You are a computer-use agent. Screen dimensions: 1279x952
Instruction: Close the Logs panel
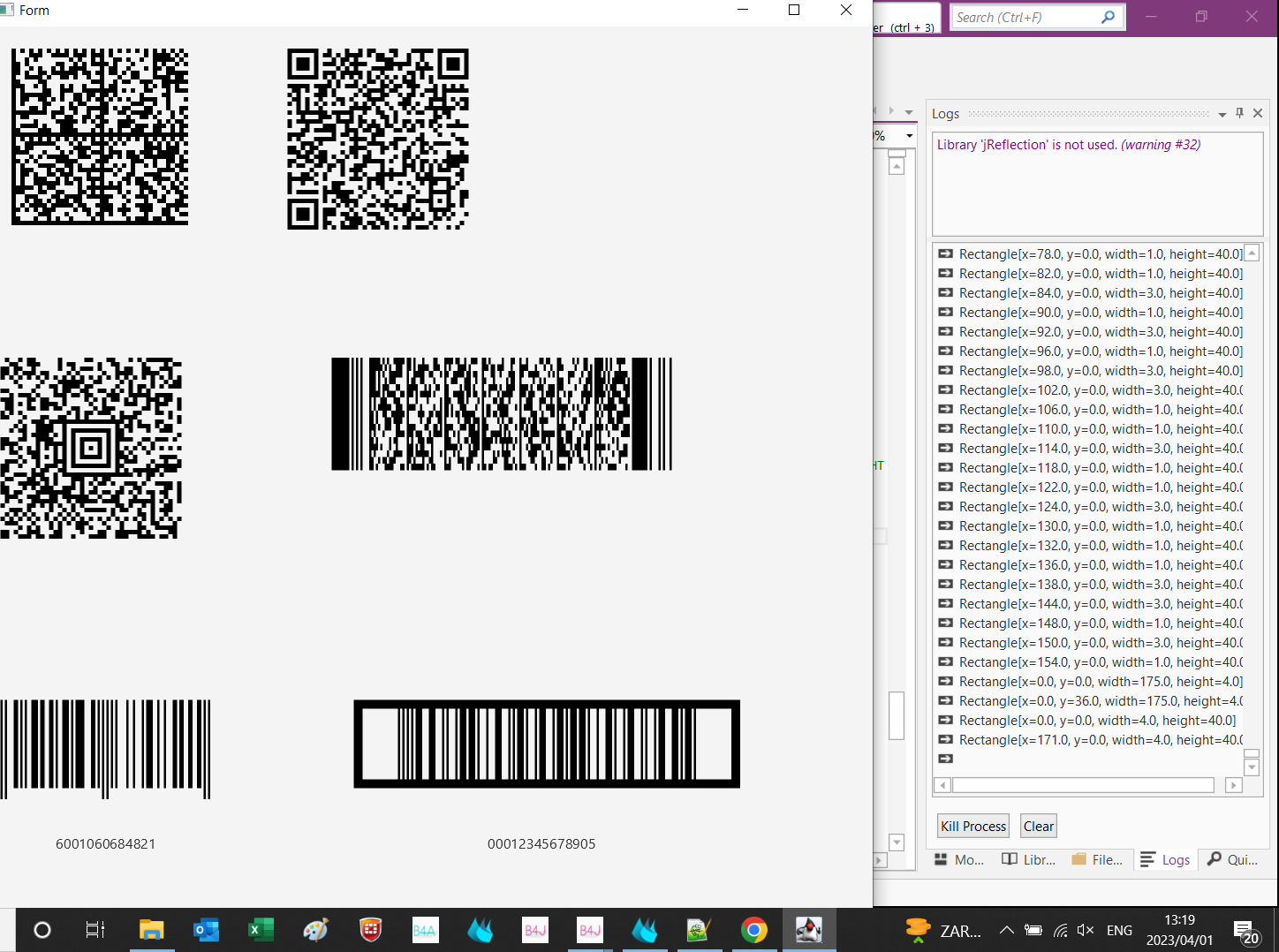click(x=1258, y=113)
